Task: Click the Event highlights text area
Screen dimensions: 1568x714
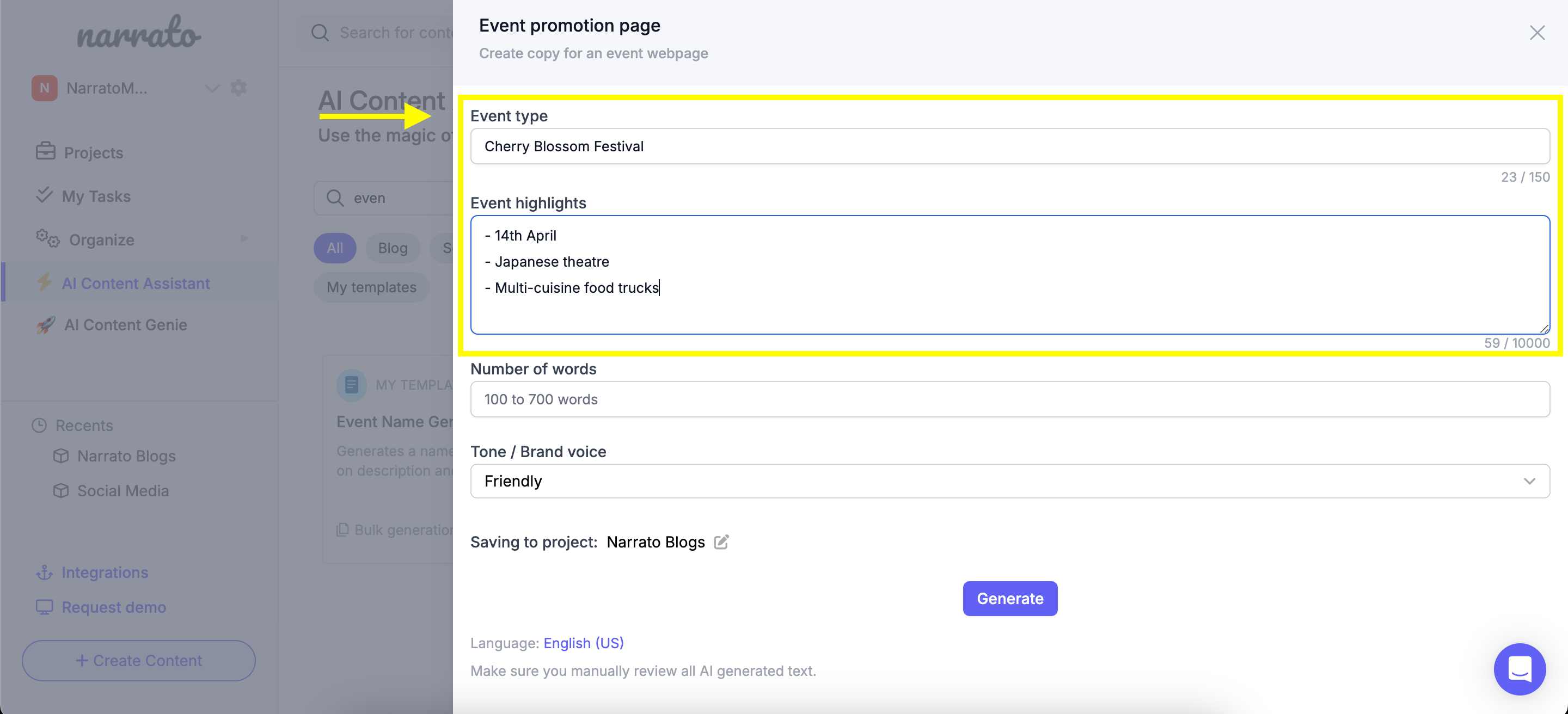Action: [1010, 274]
